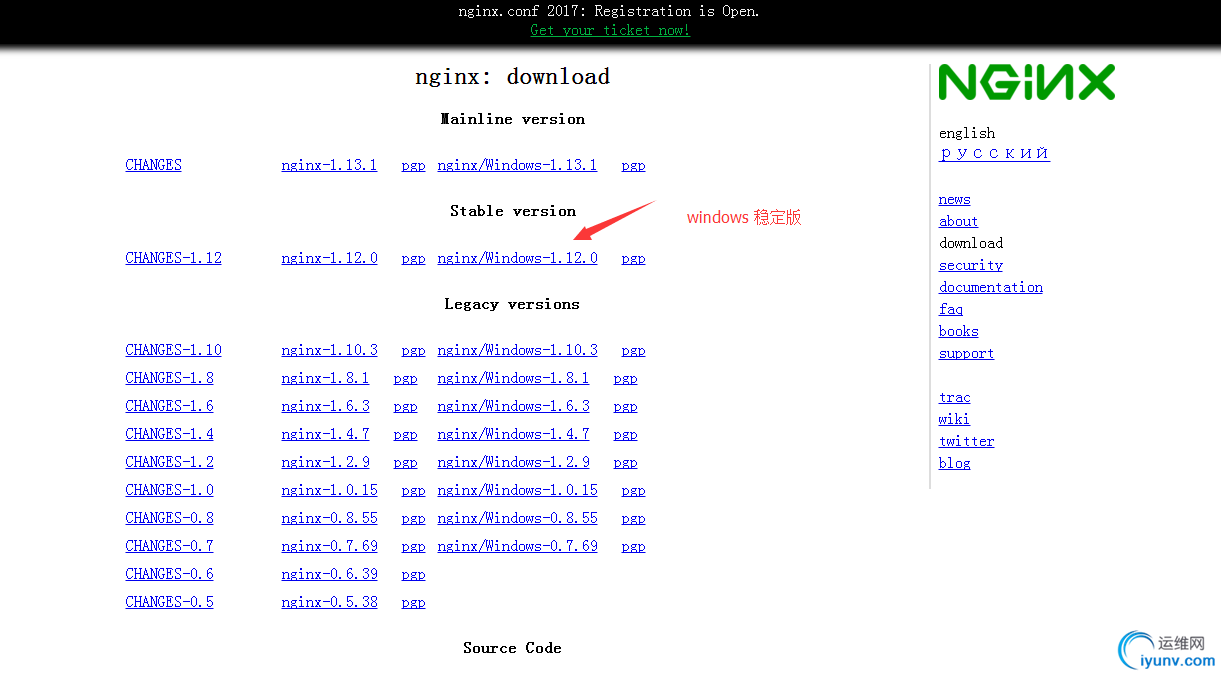The image size is (1221, 677).
Task: Download nginx/Windows-1.13.1
Action: tap(517, 165)
